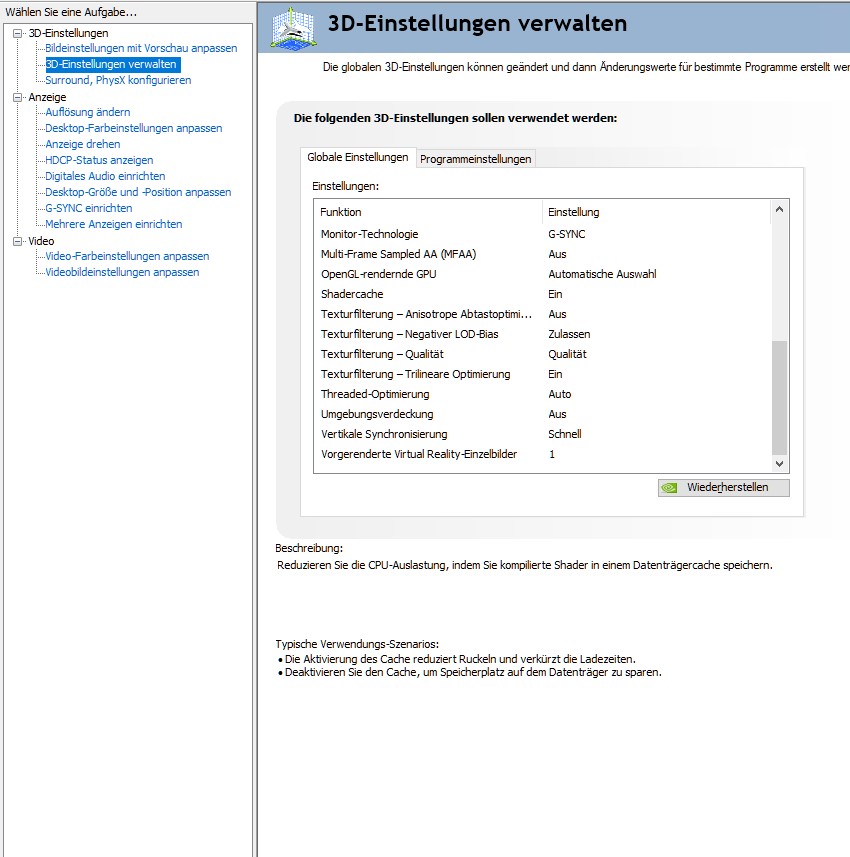Select the Vertikale Synchronisierung row

543,434
